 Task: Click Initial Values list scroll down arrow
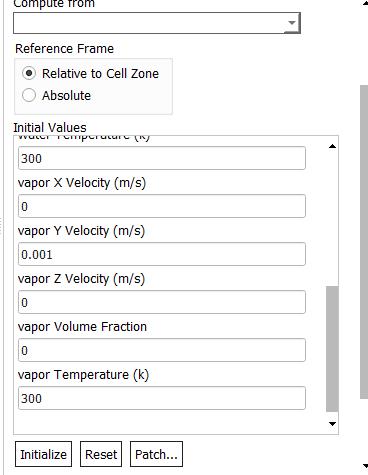click(332, 424)
